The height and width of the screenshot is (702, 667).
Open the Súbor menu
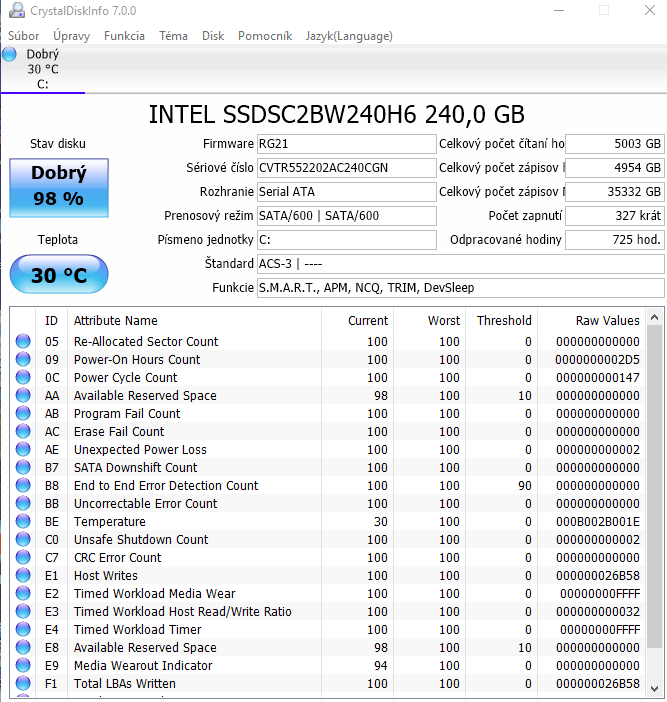click(23, 36)
